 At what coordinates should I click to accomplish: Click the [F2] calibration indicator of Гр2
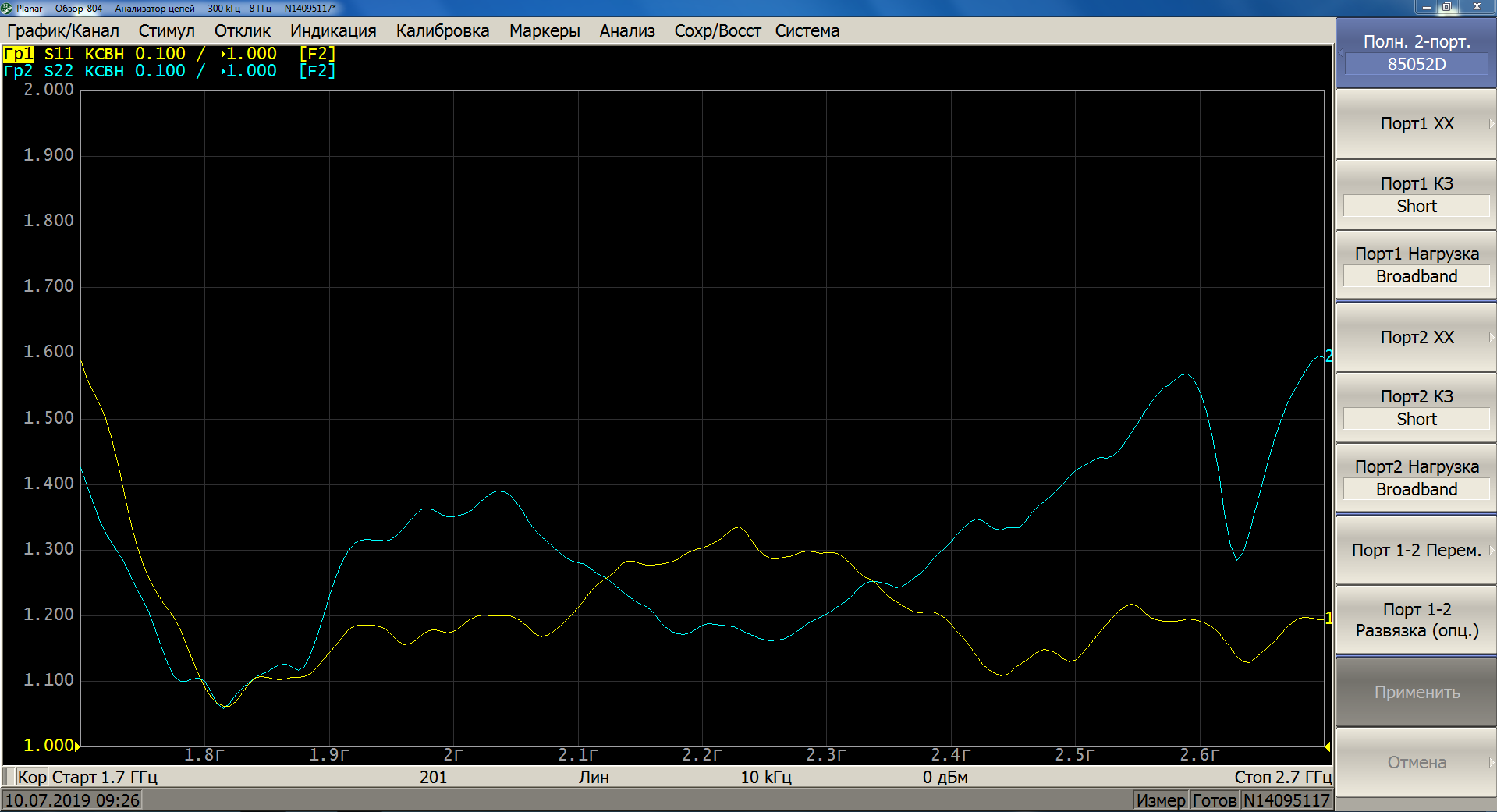[x=317, y=71]
